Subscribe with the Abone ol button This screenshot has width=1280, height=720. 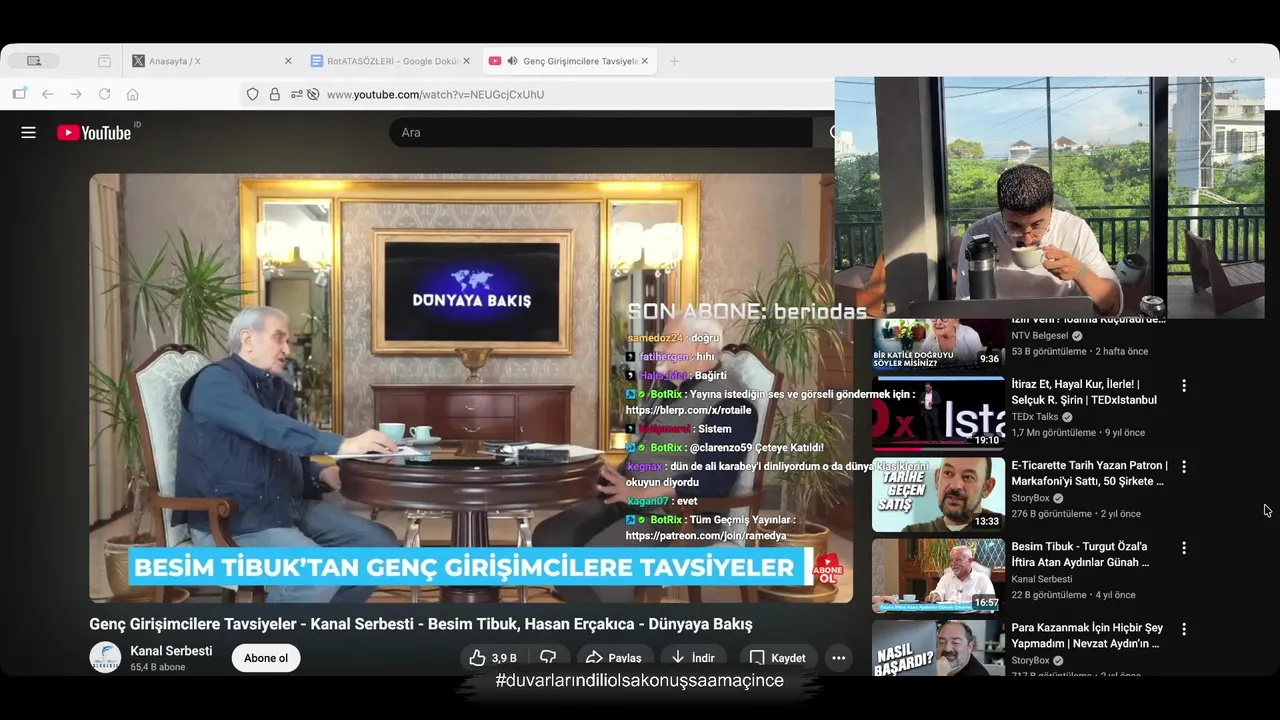[x=266, y=658]
